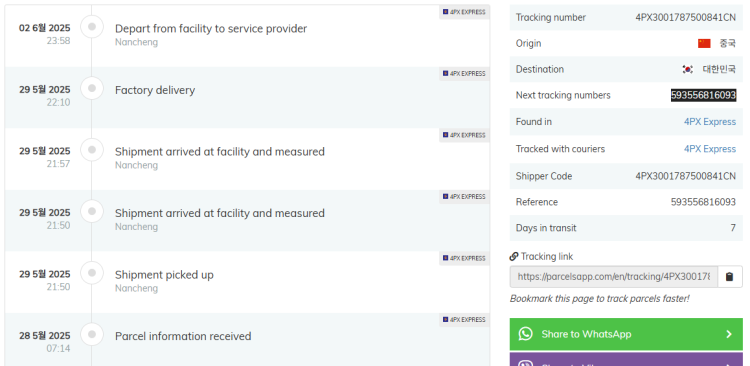Click the South Korea flag icon next to Destination
The height and width of the screenshot is (366, 750).
click(x=687, y=69)
